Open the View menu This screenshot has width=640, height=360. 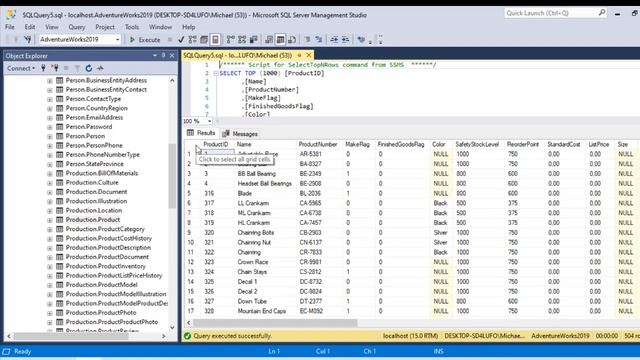point(51,27)
